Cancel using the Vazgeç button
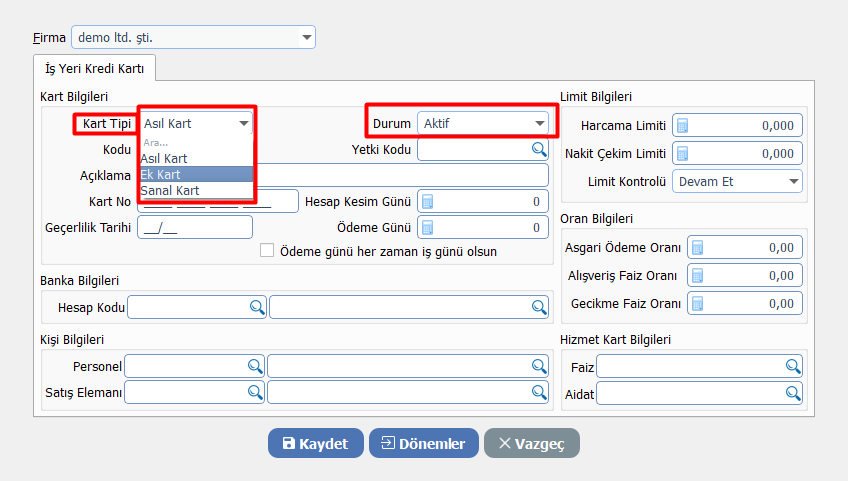This screenshot has height=481, width=848. (531, 444)
